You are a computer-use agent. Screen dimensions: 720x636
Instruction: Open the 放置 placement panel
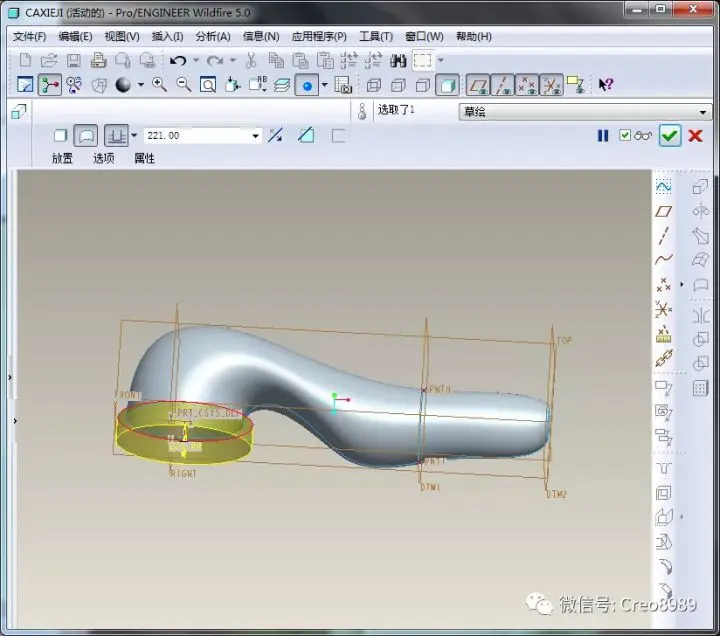(62, 158)
